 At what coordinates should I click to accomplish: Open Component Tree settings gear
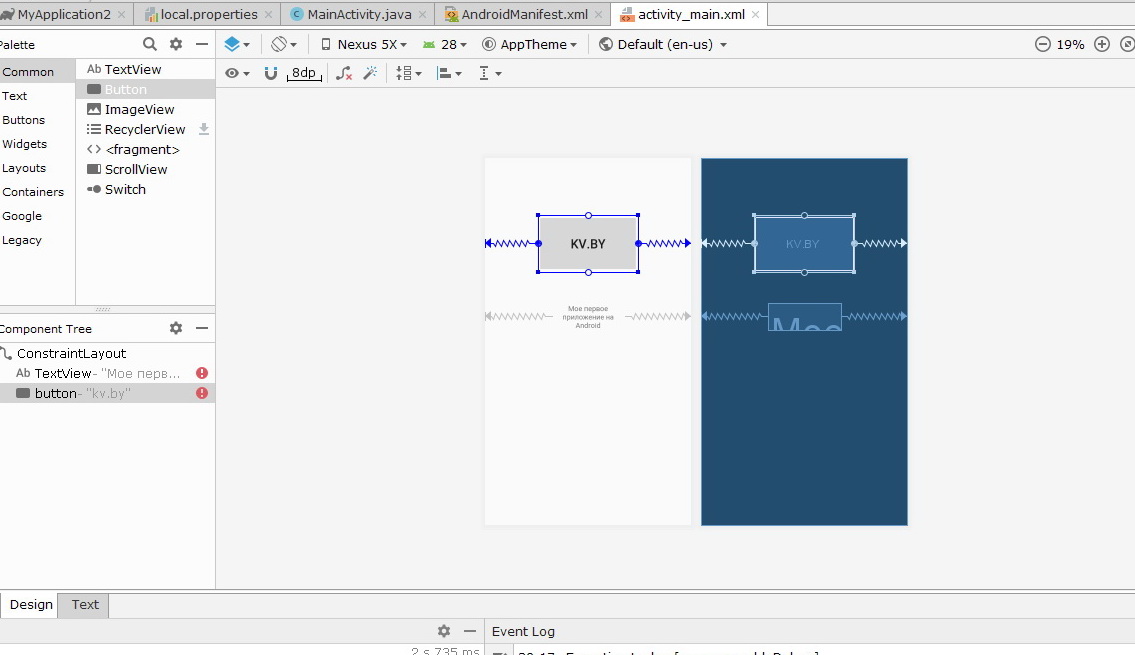click(x=176, y=328)
